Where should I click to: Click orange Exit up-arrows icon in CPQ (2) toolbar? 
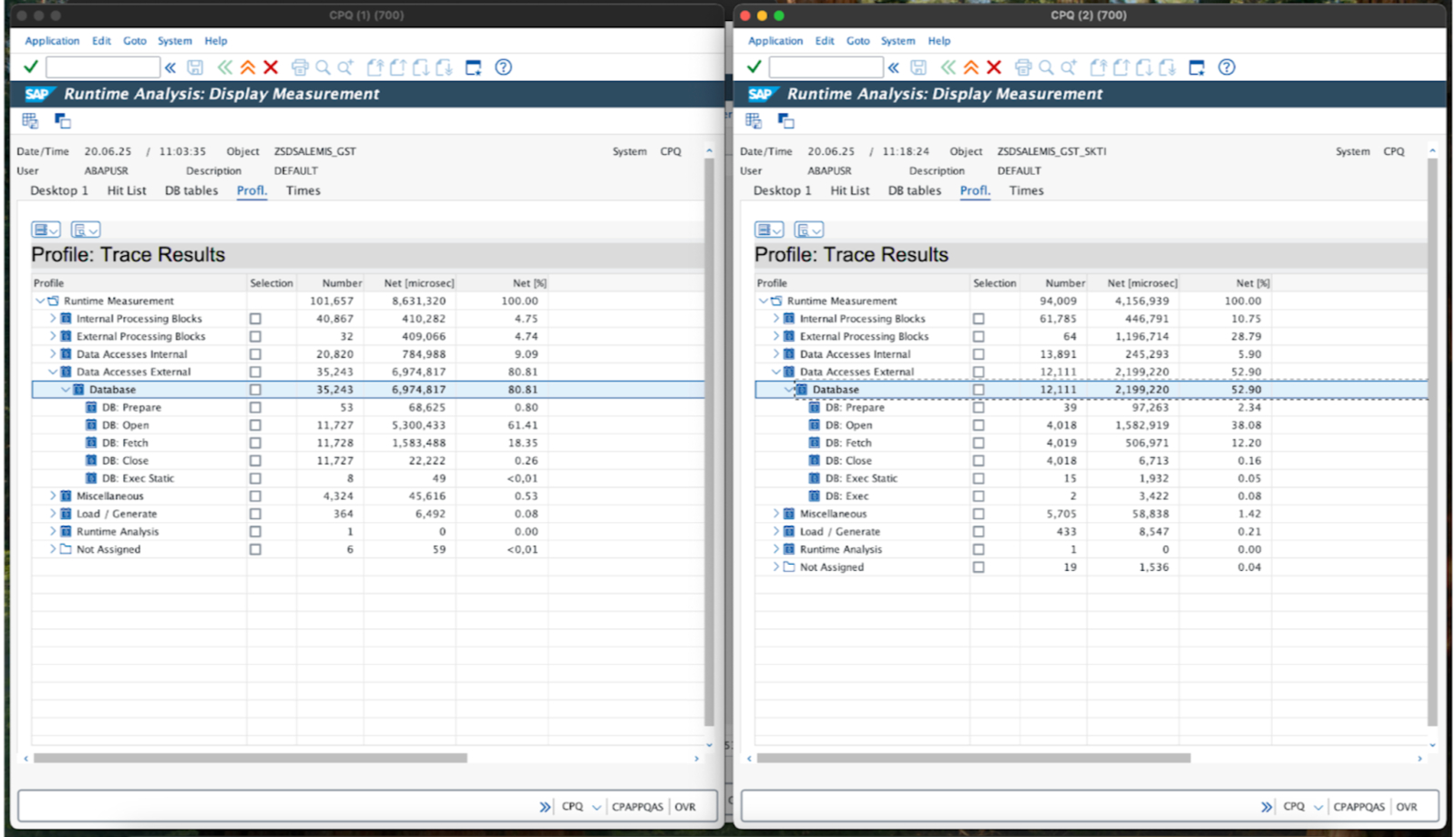(x=970, y=67)
